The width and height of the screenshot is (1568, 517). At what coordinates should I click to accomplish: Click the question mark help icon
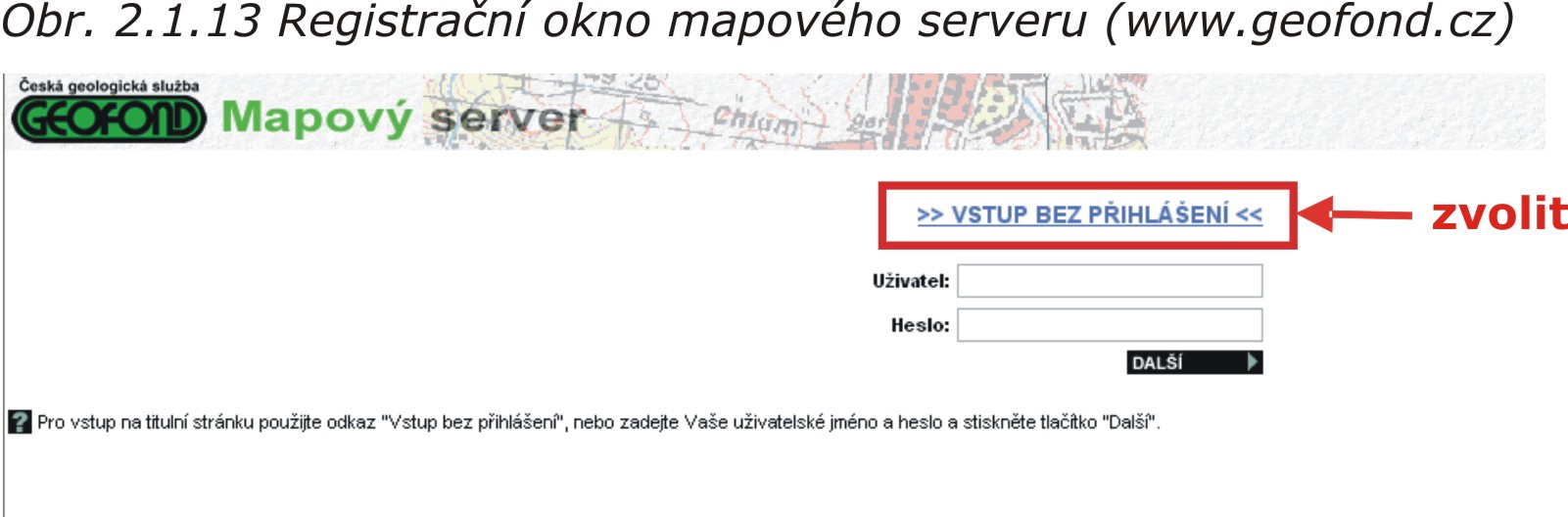(x=19, y=422)
